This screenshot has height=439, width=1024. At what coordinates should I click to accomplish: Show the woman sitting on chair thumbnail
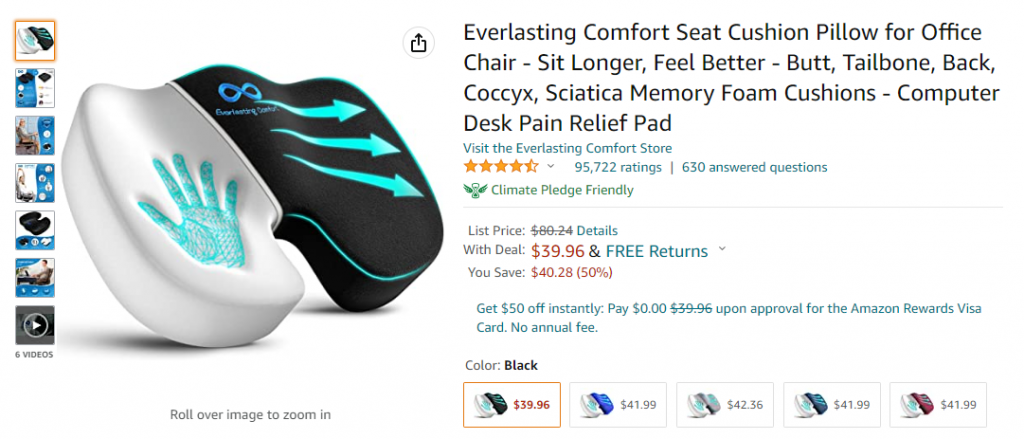coord(35,136)
